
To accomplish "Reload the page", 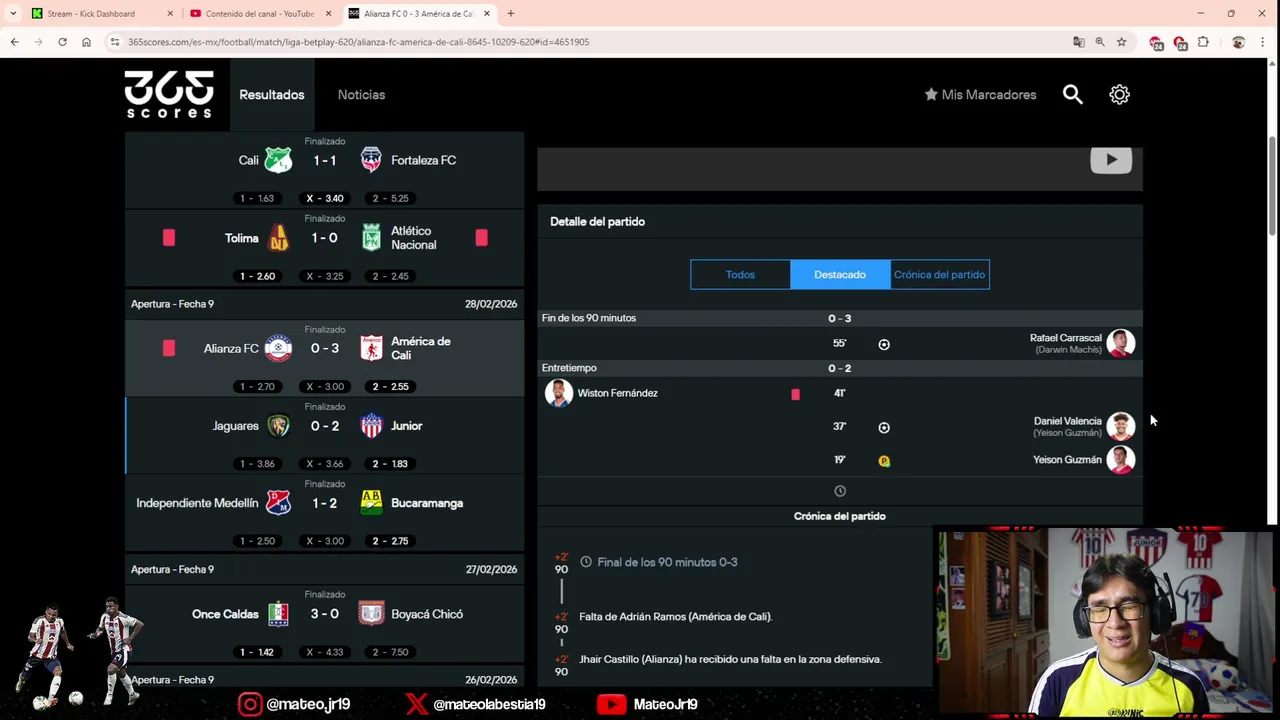I will [x=62, y=42].
